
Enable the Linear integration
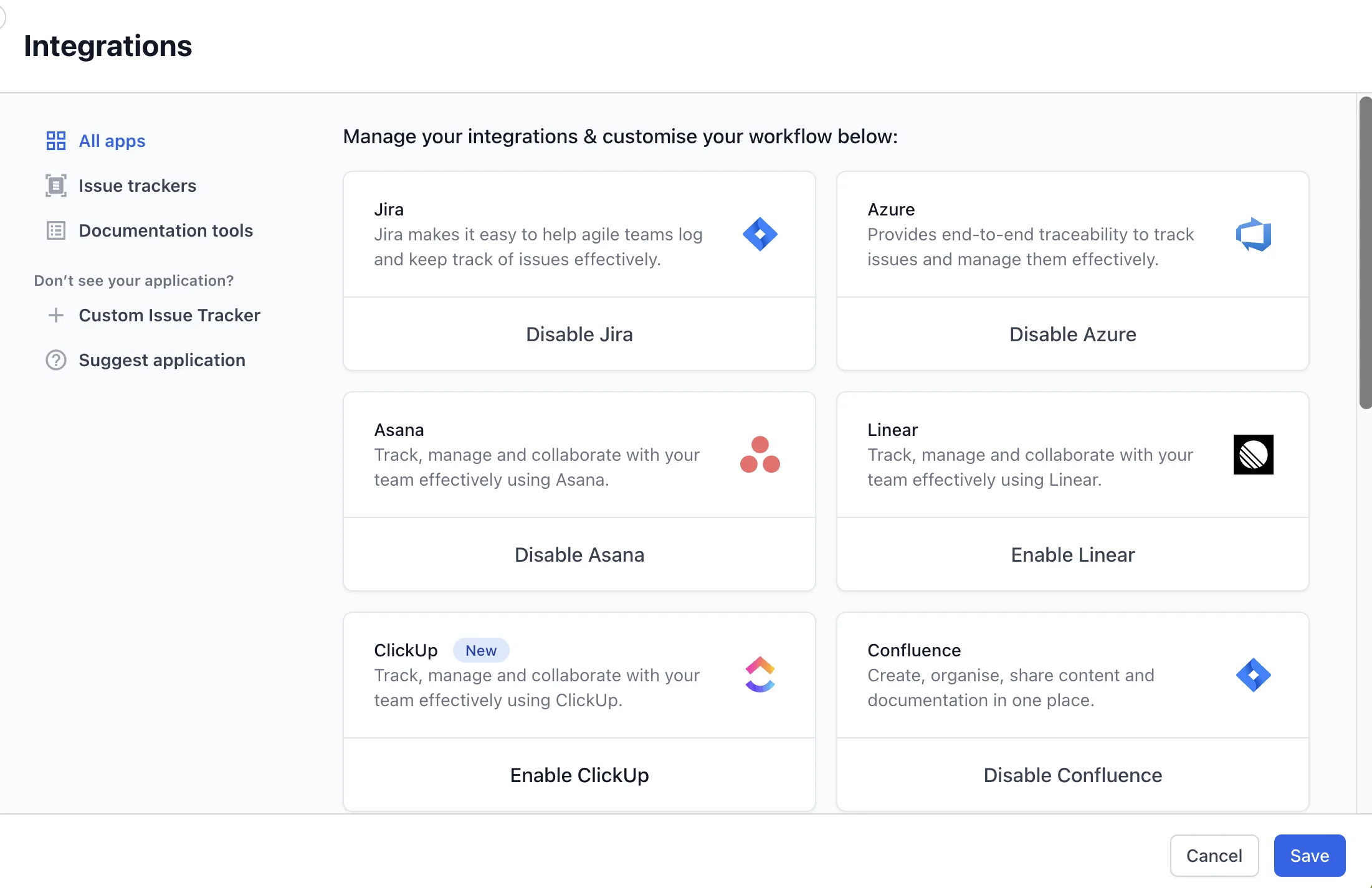coord(1073,555)
